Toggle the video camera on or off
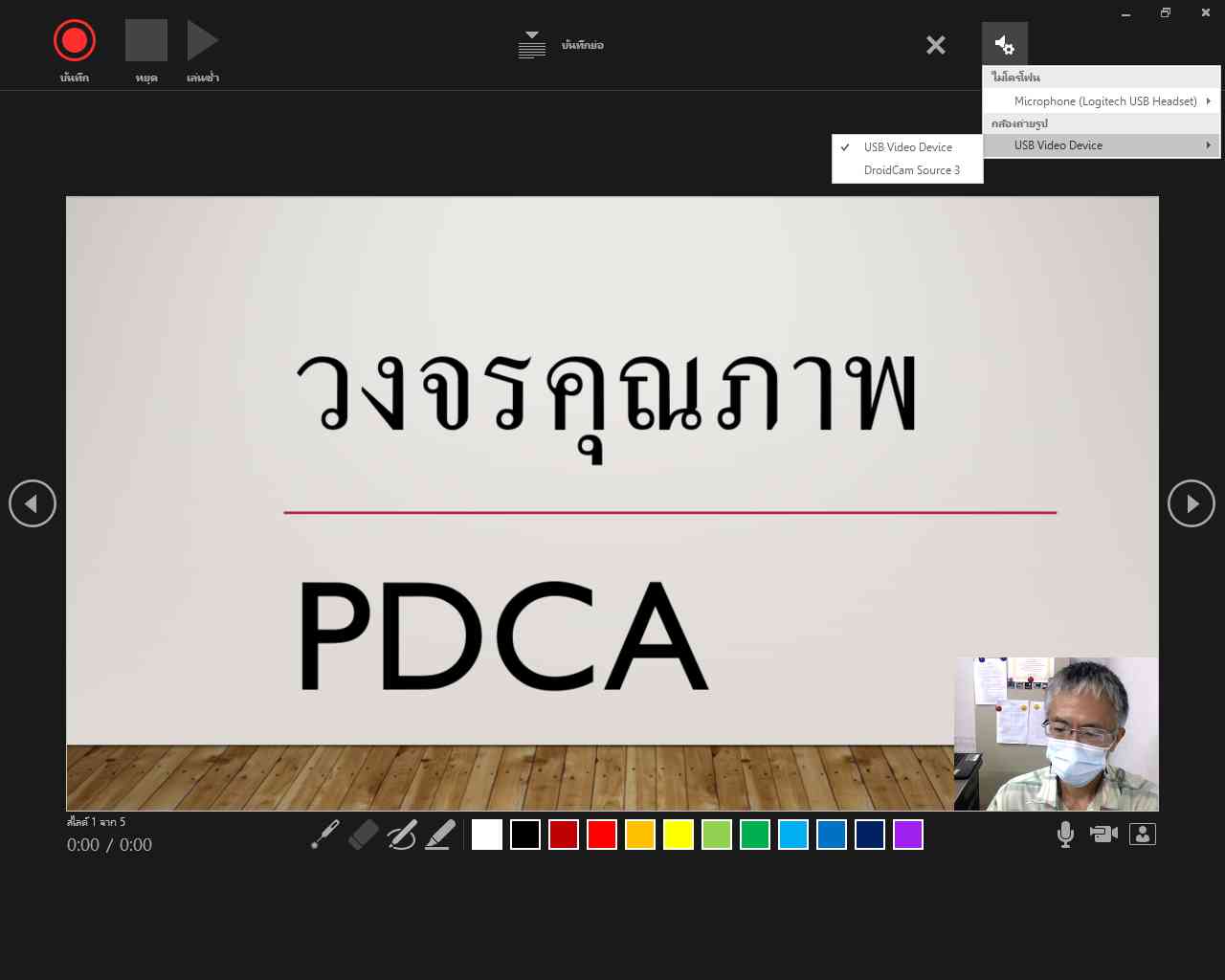This screenshot has width=1225, height=980. click(1103, 835)
